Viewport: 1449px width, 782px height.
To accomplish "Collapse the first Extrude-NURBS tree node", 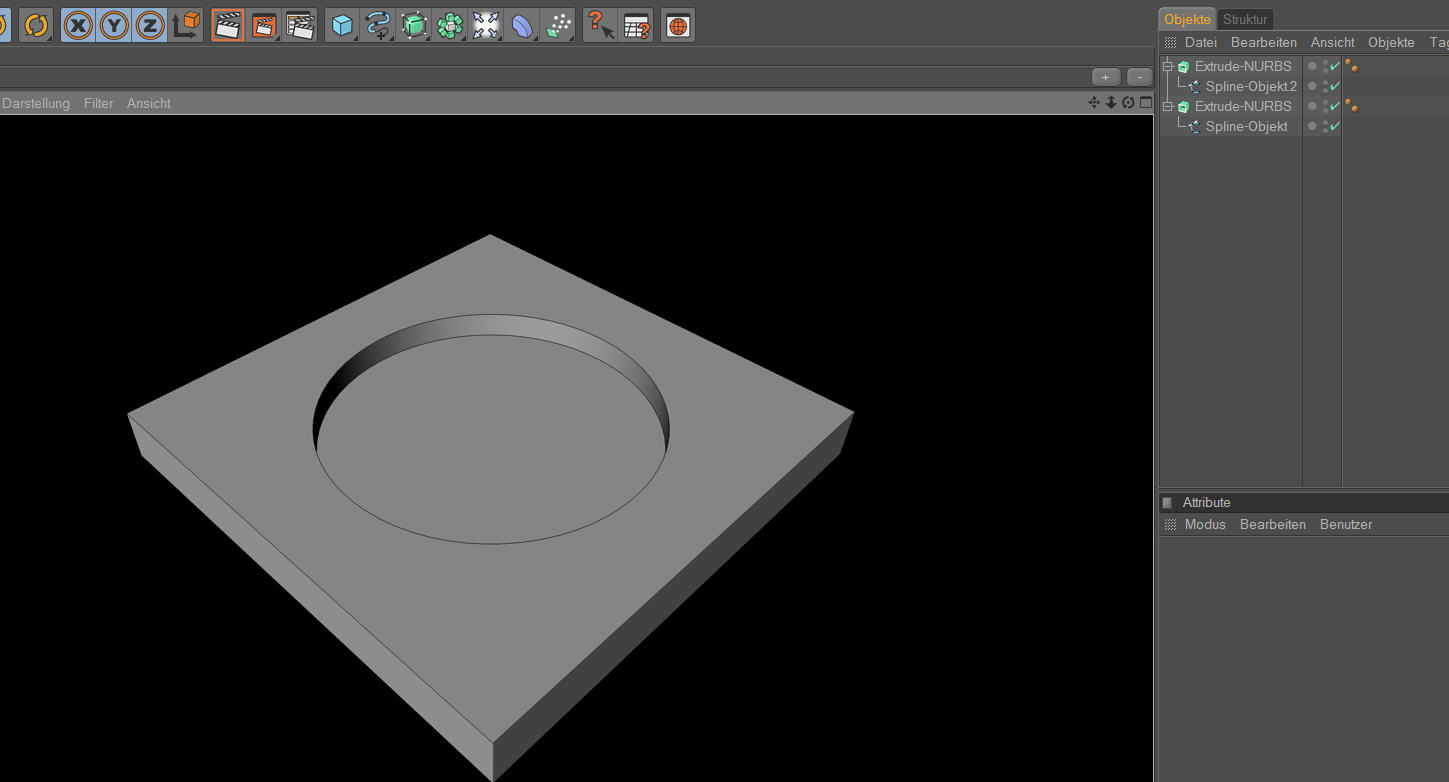I will 1167,66.
